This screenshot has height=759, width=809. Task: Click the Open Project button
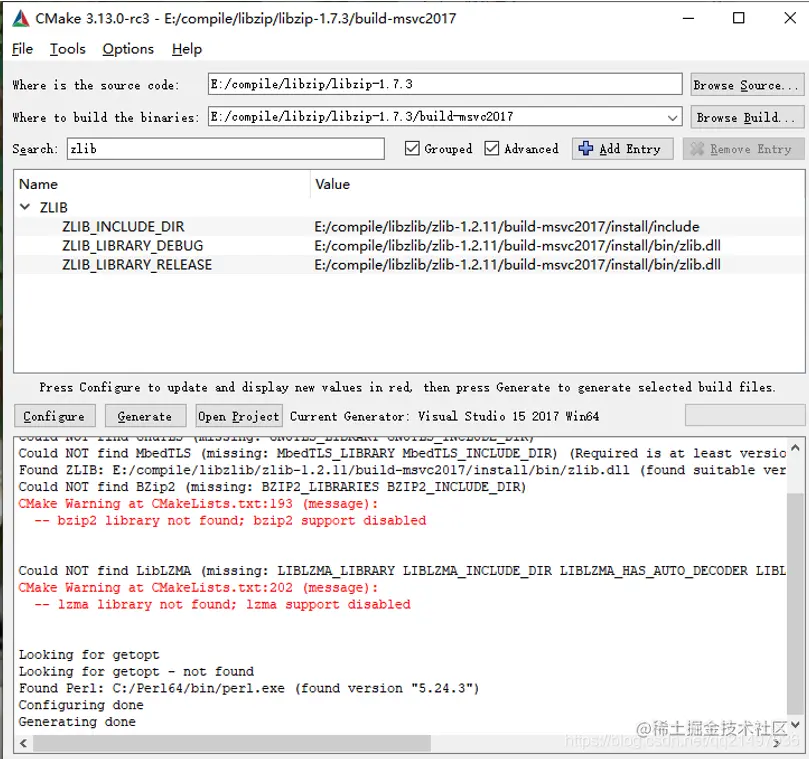pos(239,416)
